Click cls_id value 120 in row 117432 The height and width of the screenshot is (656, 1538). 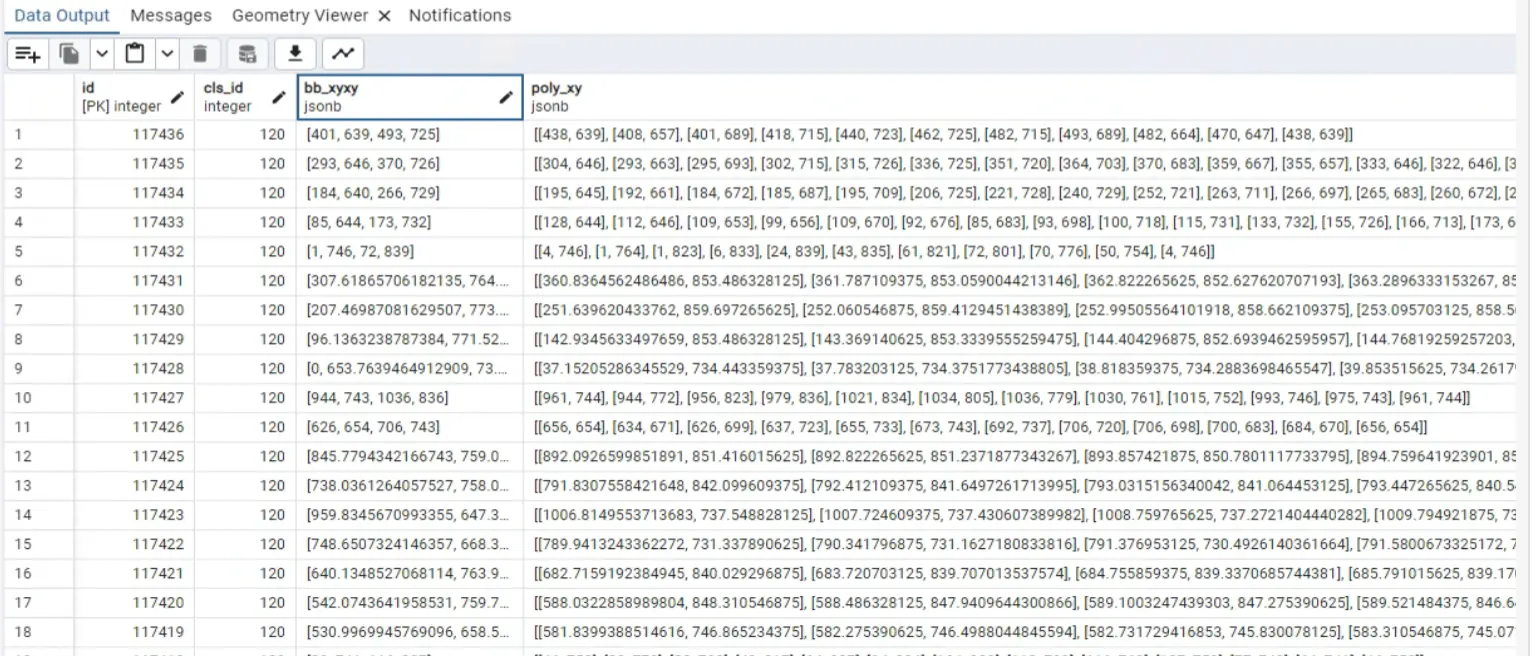point(245,251)
